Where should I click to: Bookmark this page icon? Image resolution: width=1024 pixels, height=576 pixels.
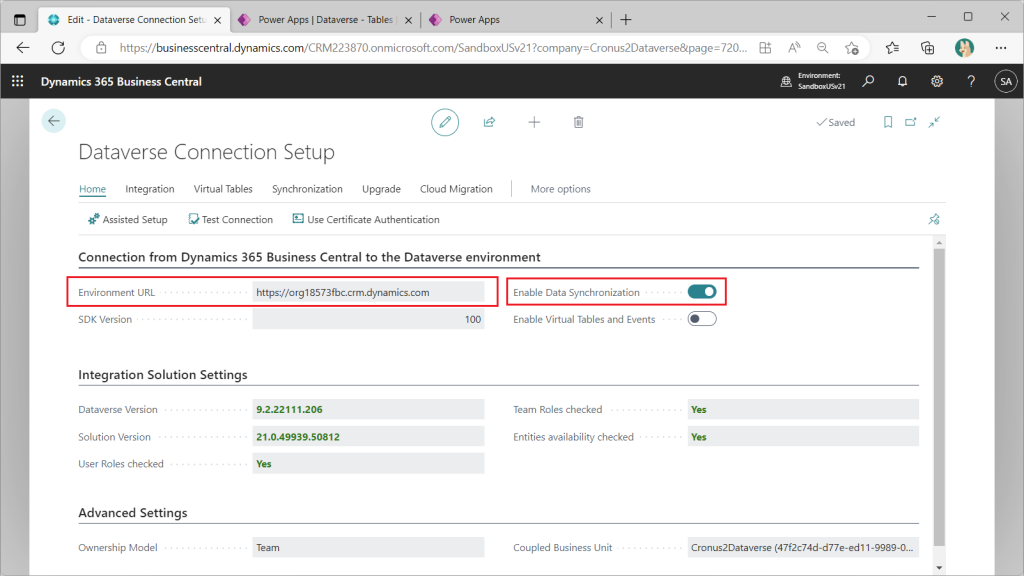888,122
